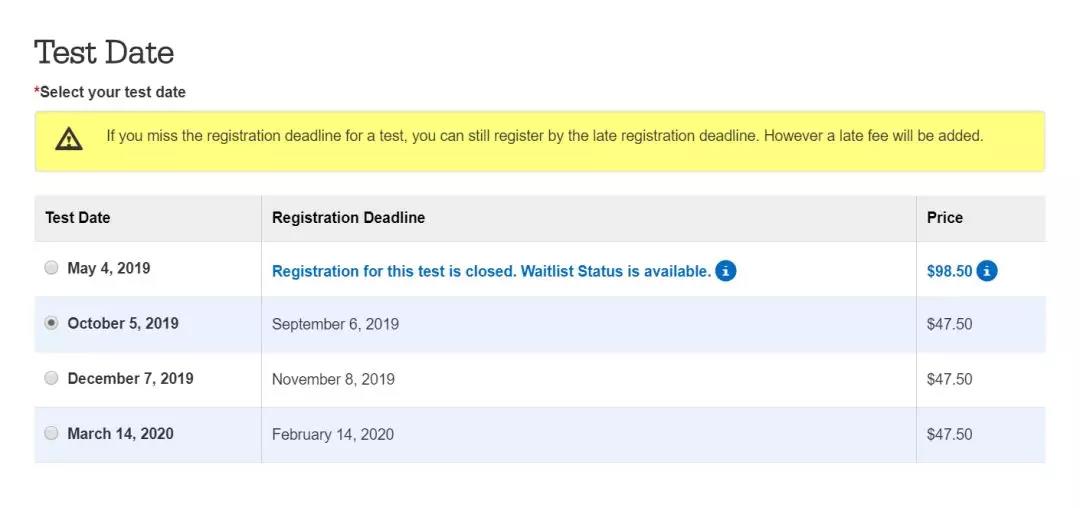Click the November 8, 2019 deadline cell
1080x508 pixels.
(x=333, y=379)
